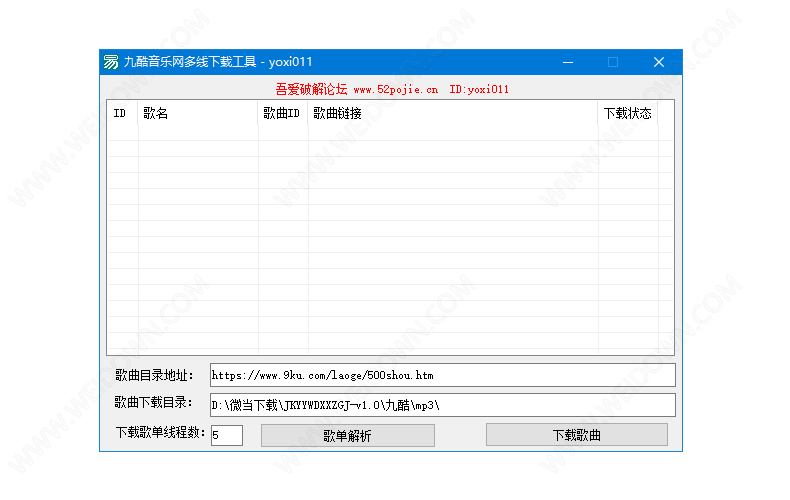
Task: Click the 歌单解析 button
Action: (x=348, y=435)
